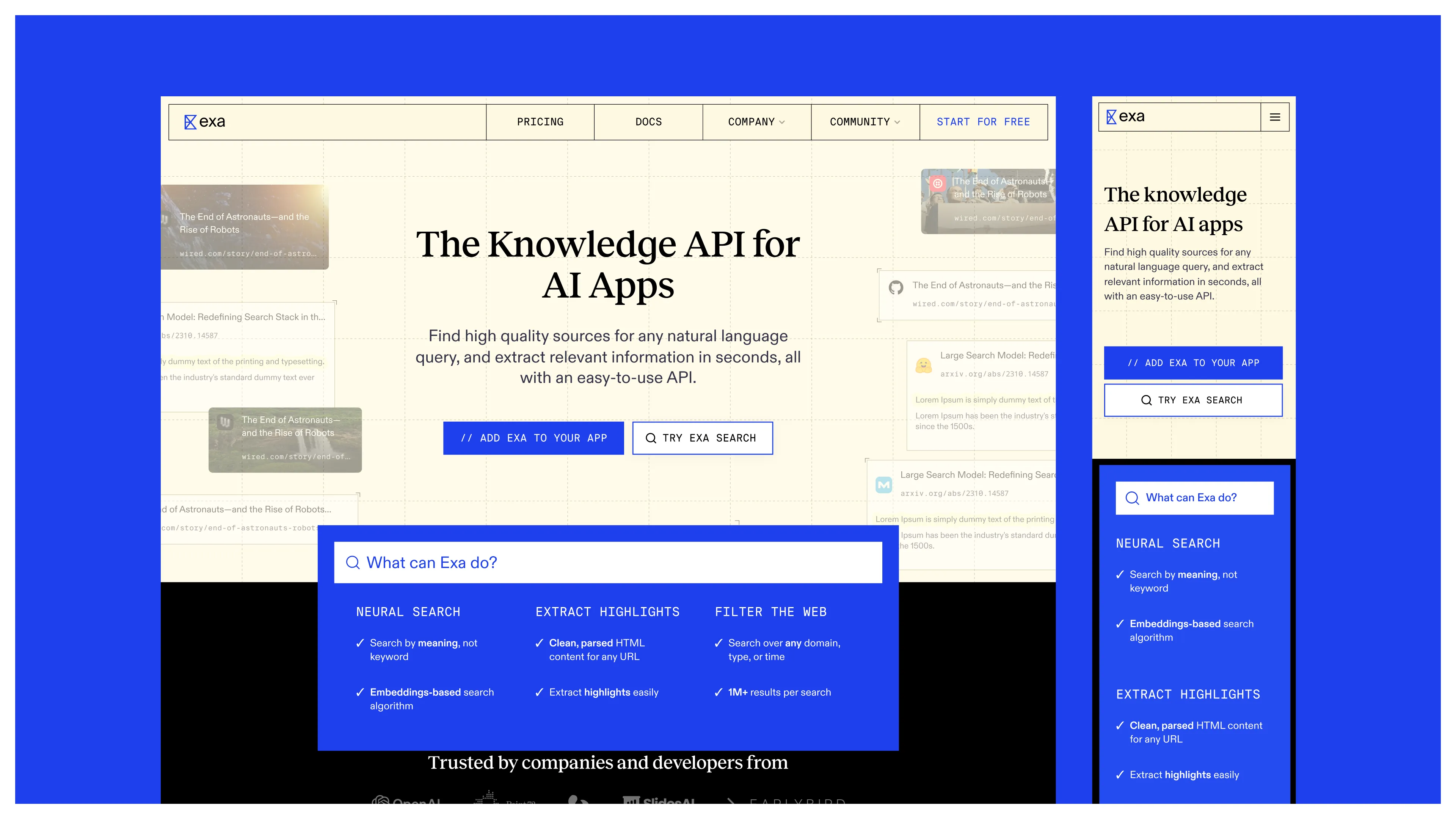Click desktop Add Exa To Your App button
Screen dimensions: 1456x819
[533, 438]
